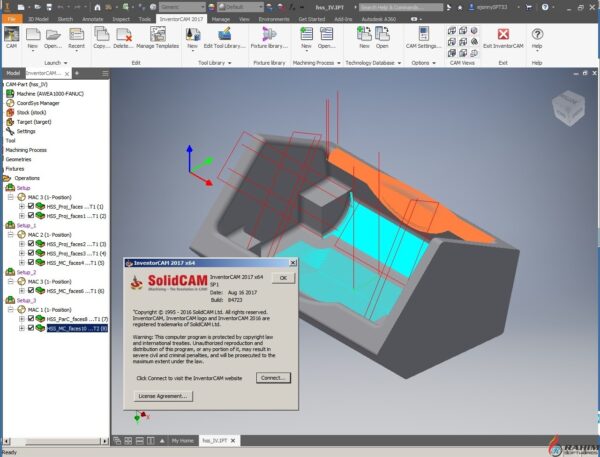Collapse the MAC 1 (1- Position) node
The height and width of the screenshot is (457, 600).
11,309
